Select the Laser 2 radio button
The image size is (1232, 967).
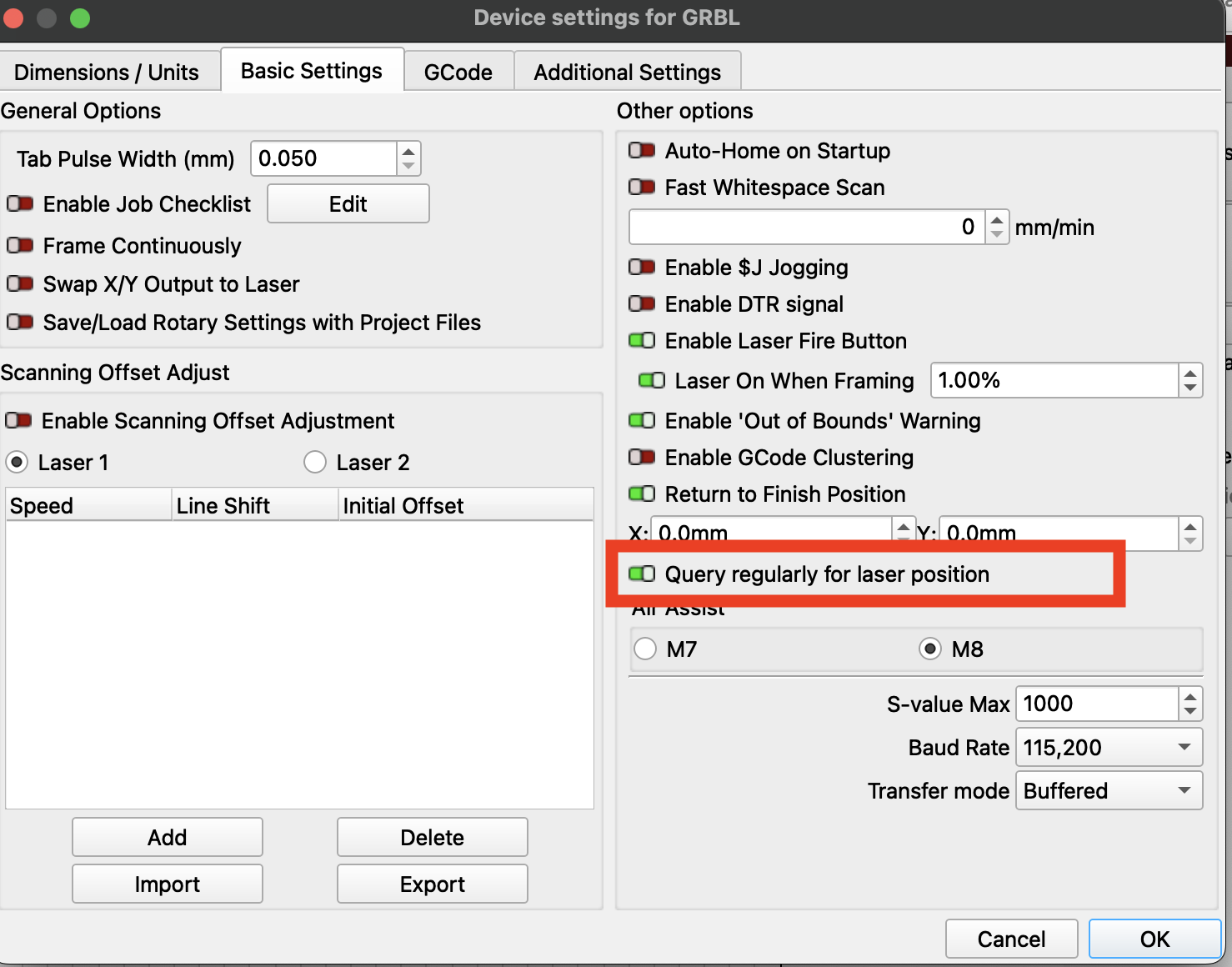tap(315, 462)
